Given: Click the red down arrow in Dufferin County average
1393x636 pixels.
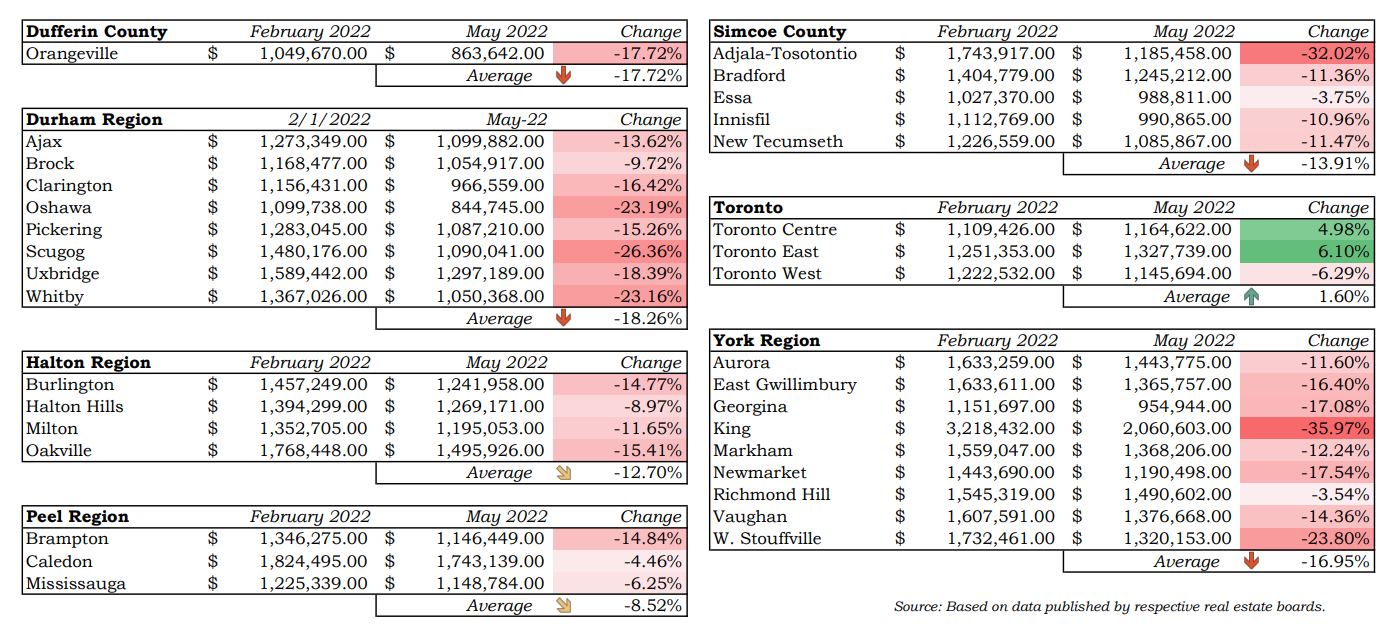Looking at the screenshot, I should click(563, 76).
